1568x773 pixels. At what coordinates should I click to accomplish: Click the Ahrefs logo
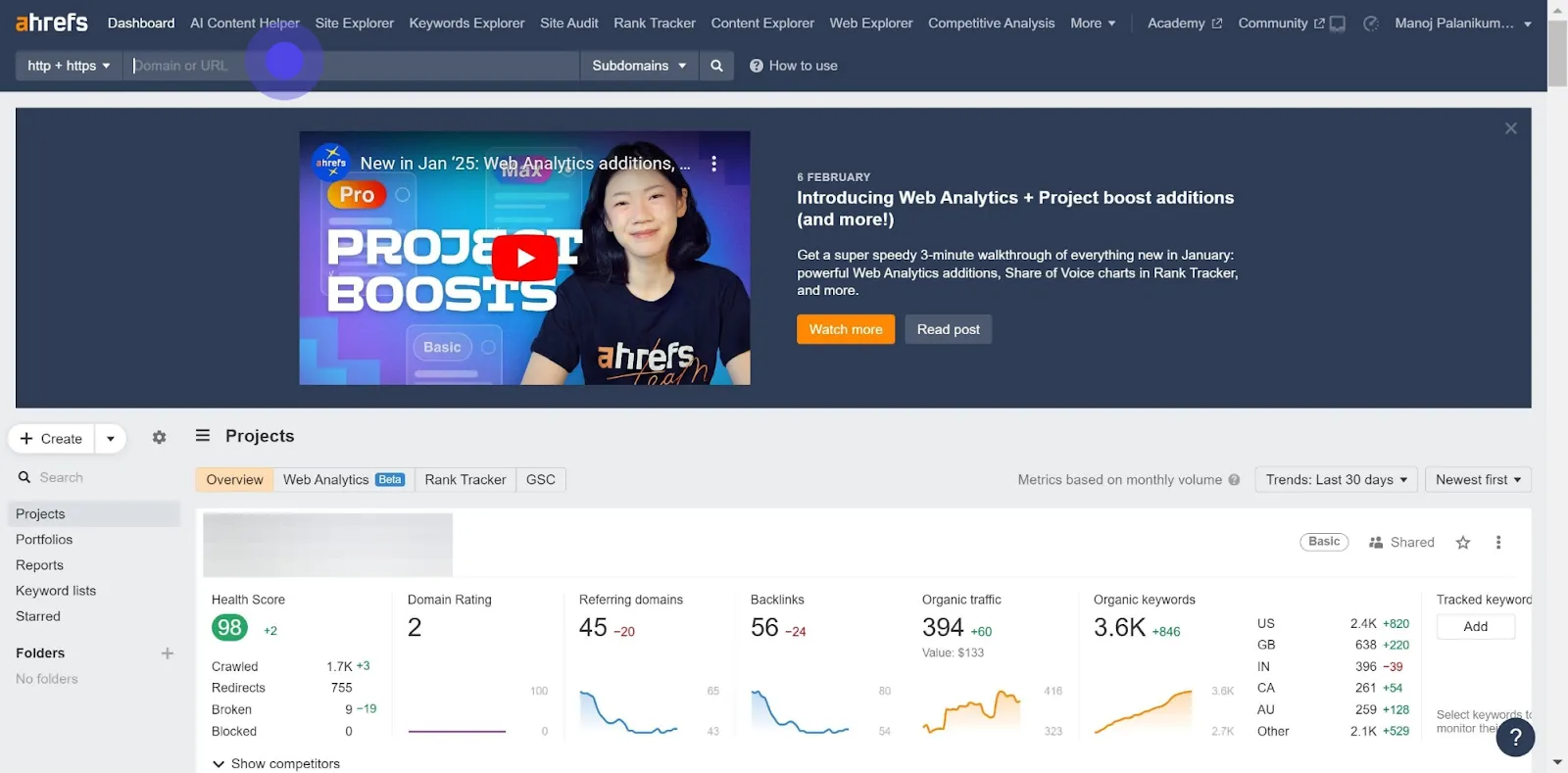point(52,23)
